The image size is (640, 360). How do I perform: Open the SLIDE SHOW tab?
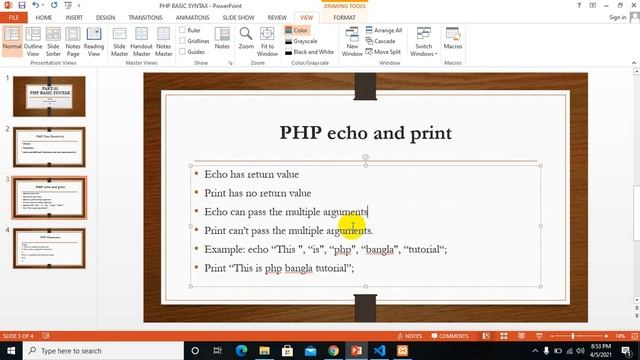pyautogui.click(x=238, y=18)
